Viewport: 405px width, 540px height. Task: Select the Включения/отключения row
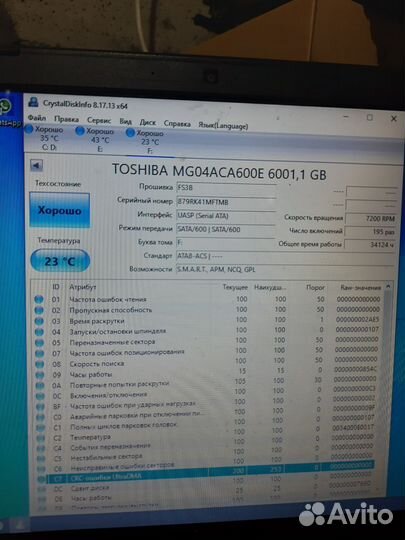(207, 393)
